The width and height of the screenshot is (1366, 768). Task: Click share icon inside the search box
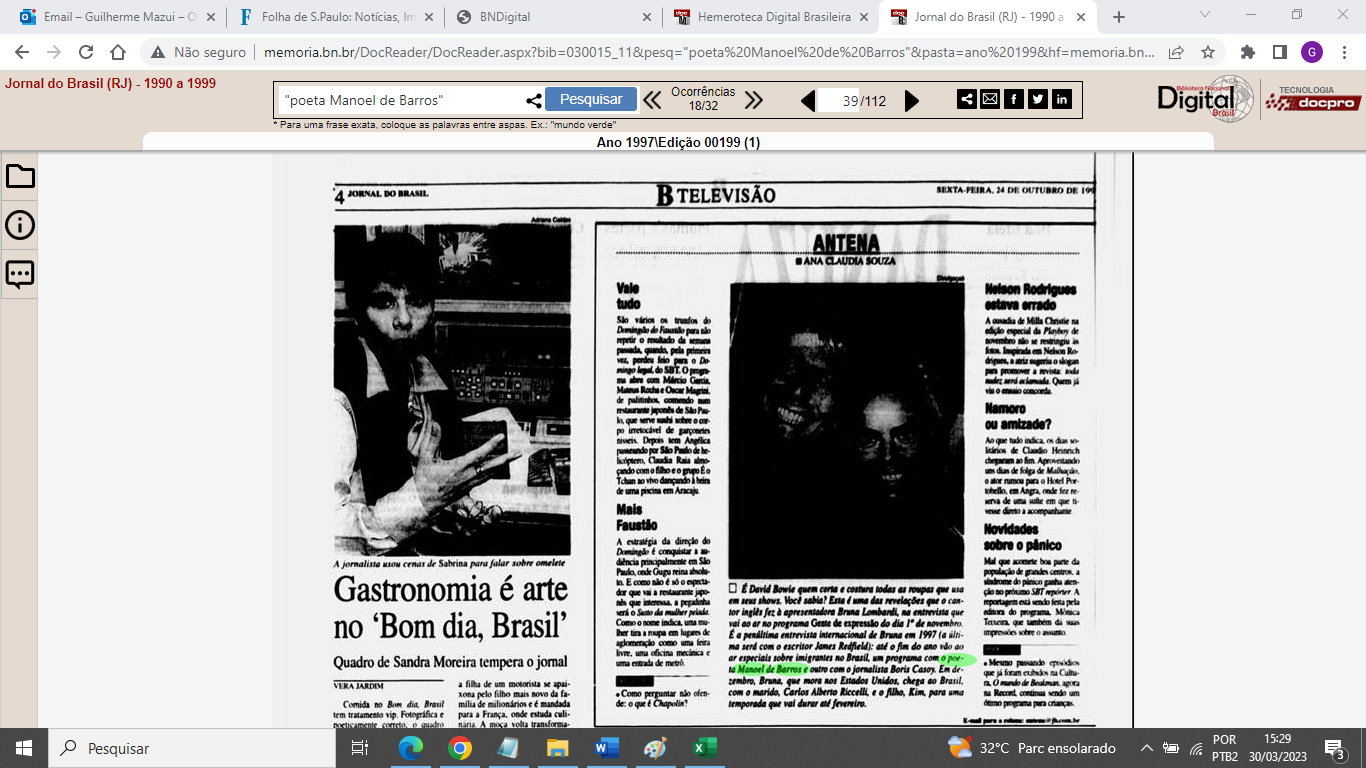coord(533,100)
